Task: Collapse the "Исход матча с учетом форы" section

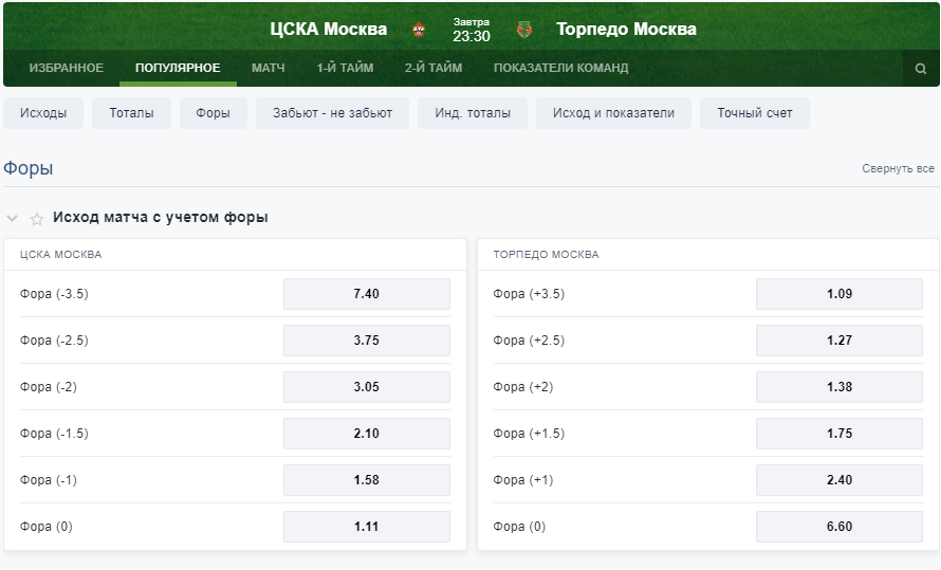Action: (13, 218)
